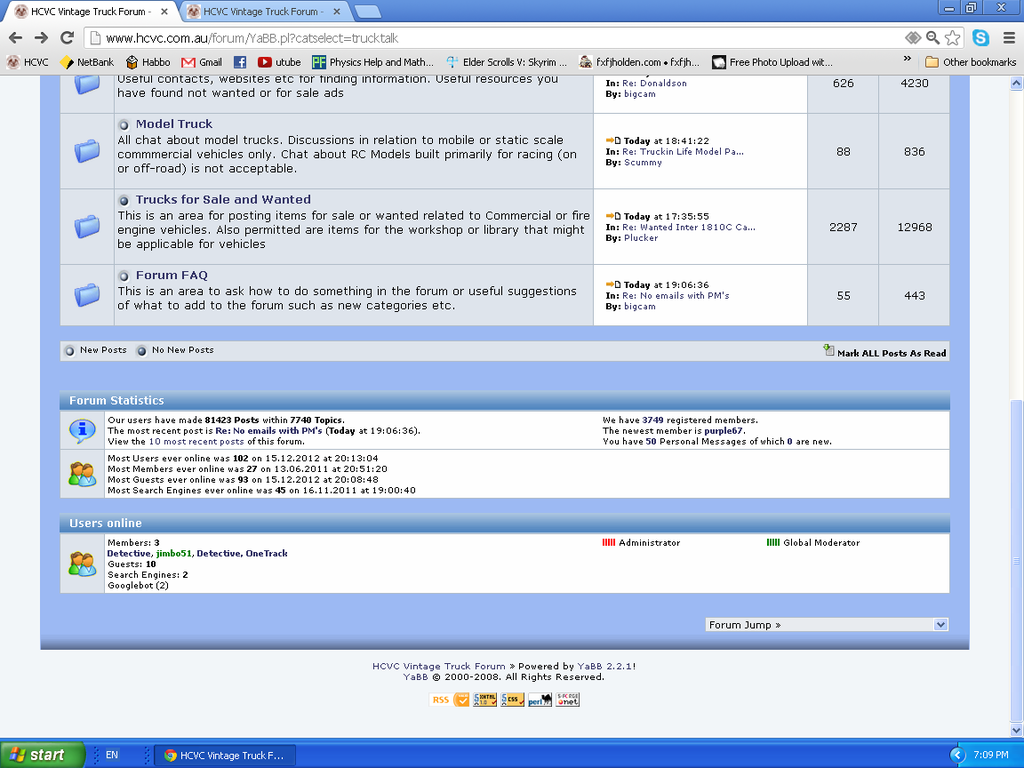Click Mark ALL Posts As Read
Screen dimensions: 1024x768
[890, 353]
